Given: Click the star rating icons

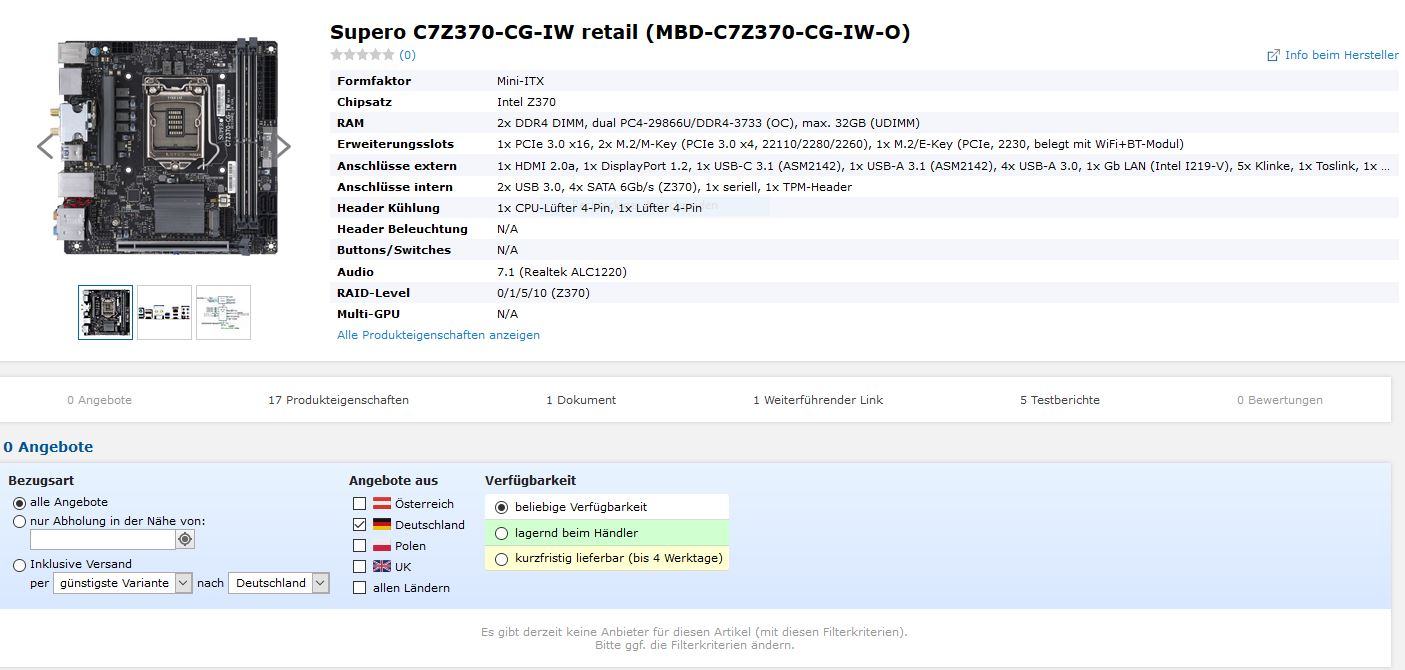Looking at the screenshot, I should (x=362, y=55).
